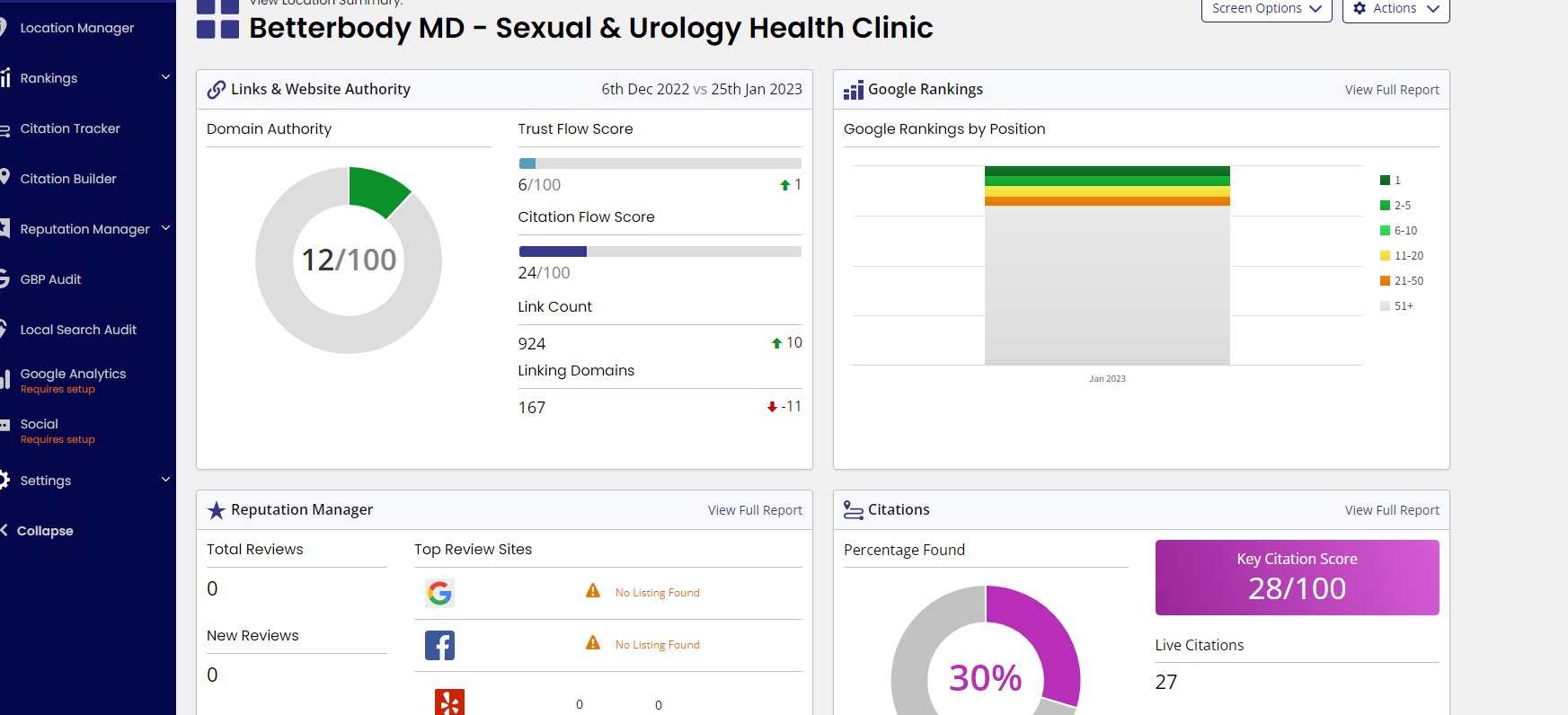Image resolution: width=1568 pixels, height=715 pixels.
Task: Open Google Rankings View Full Report
Action: (x=1392, y=90)
